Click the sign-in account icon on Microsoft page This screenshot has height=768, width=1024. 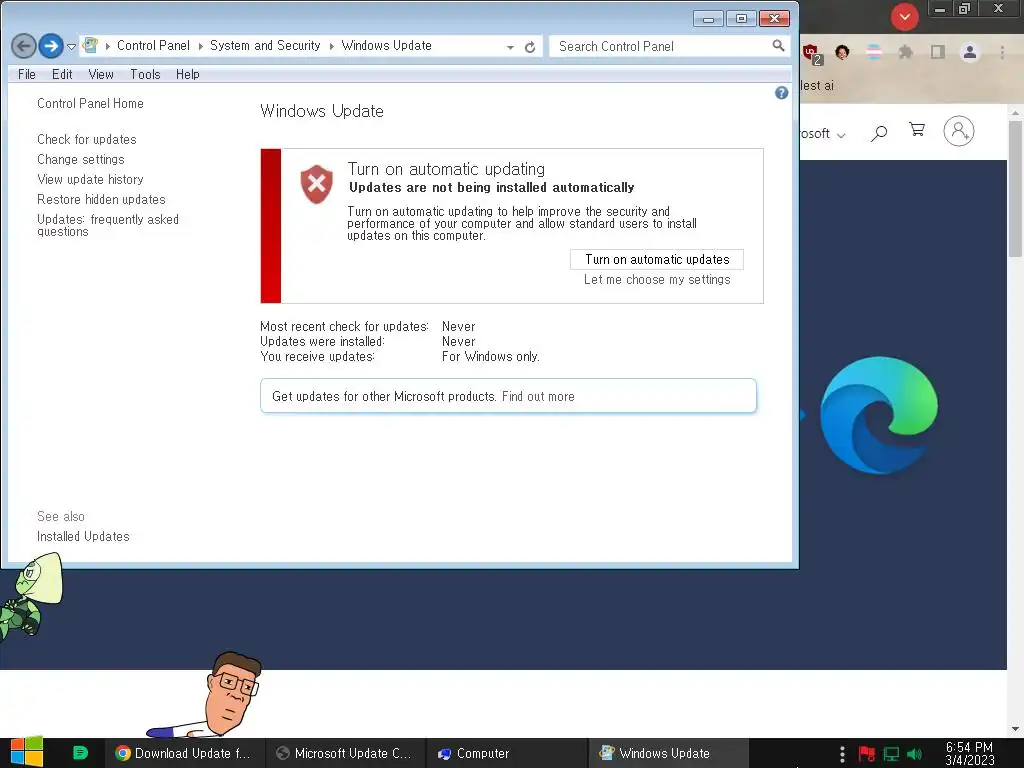tap(959, 131)
